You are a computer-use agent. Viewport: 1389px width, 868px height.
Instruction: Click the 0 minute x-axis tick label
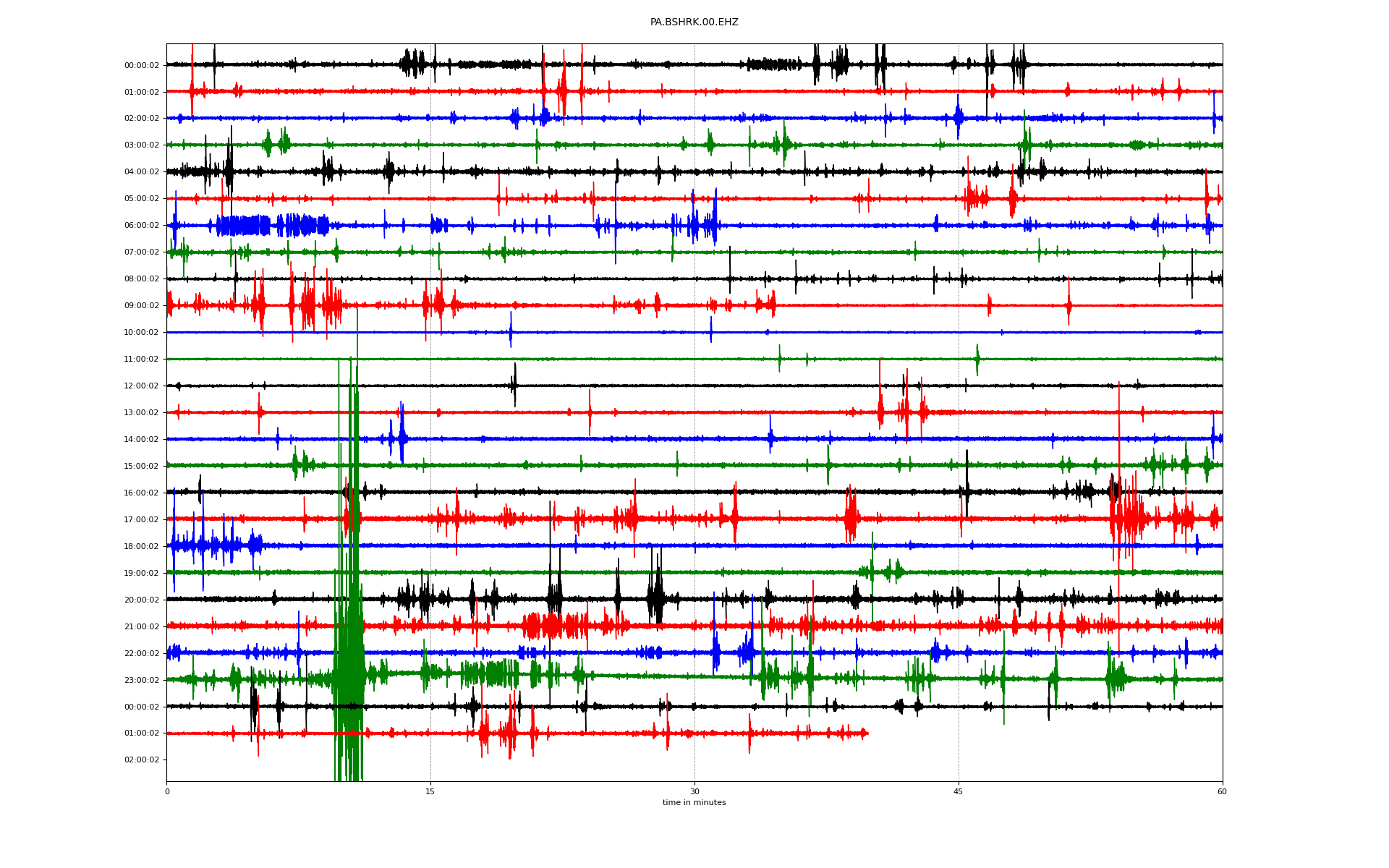point(167,791)
